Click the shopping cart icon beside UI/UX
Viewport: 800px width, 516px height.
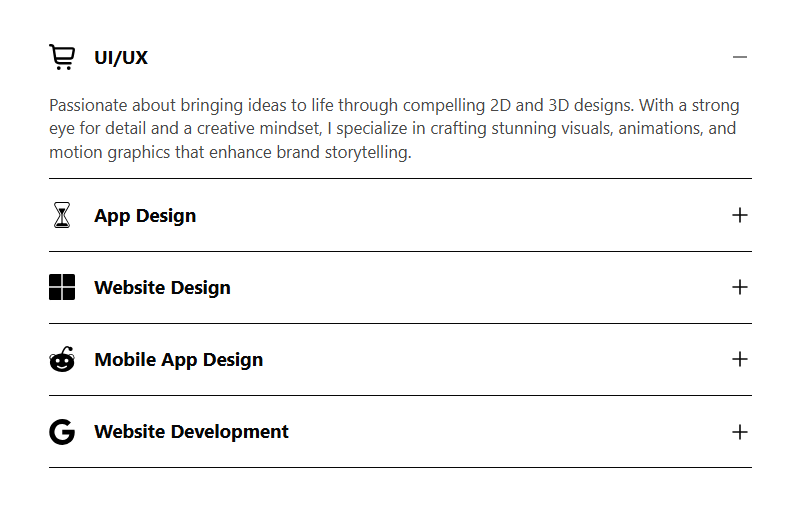point(62,58)
